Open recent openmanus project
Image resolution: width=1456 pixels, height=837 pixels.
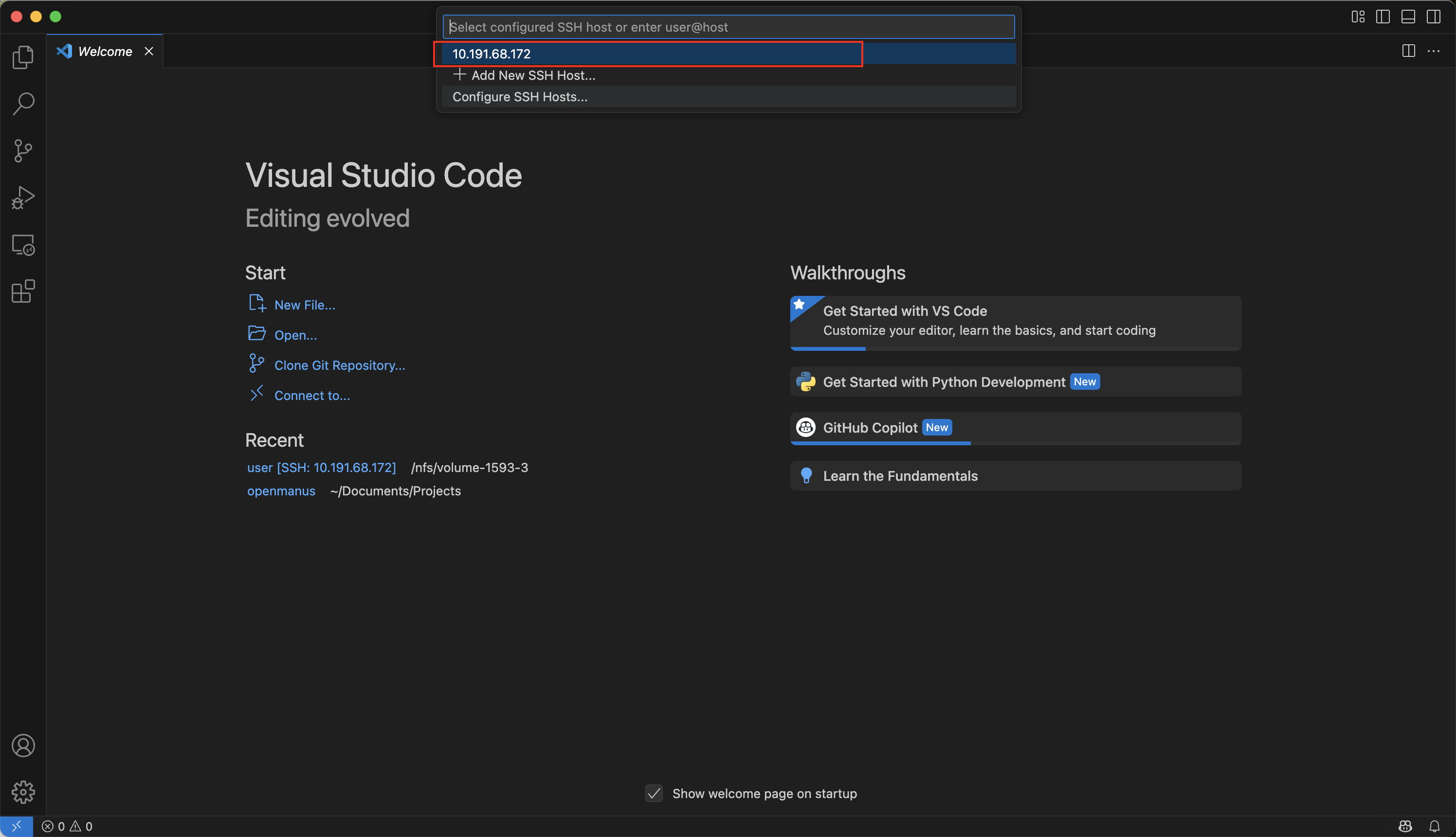[x=281, y=491]
